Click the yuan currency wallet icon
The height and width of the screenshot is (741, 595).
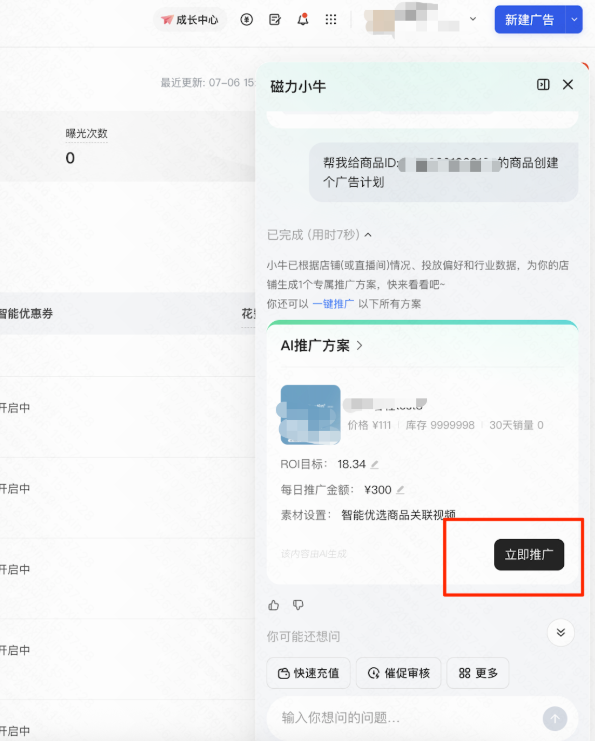click(246, 19)
